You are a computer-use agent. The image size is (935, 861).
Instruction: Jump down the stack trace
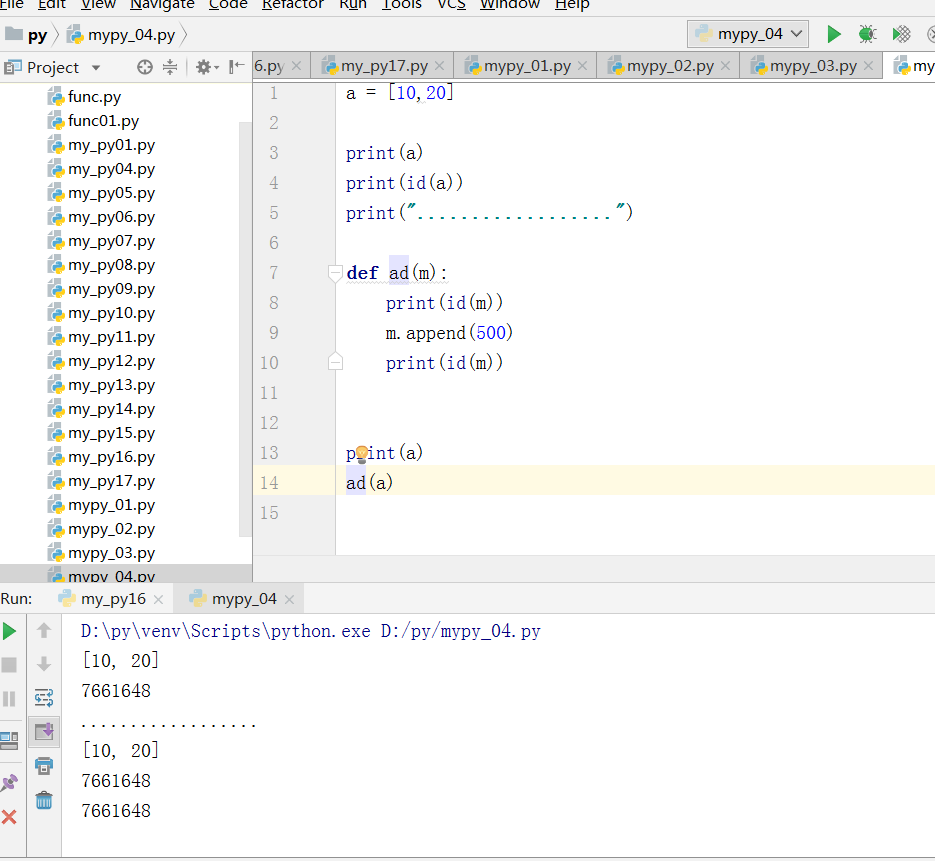coord(44,664)
